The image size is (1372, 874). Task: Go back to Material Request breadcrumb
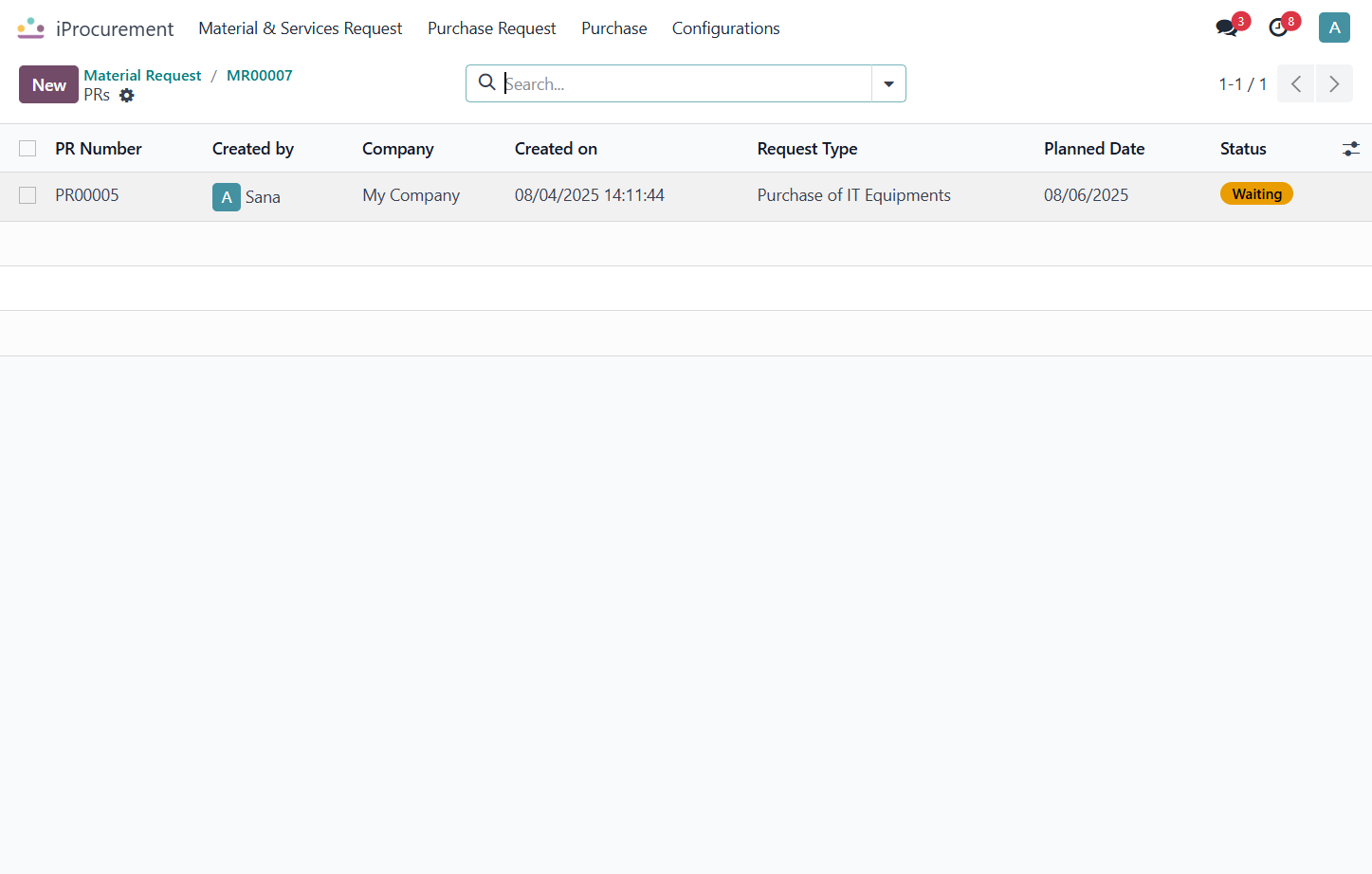coord(142,75)
